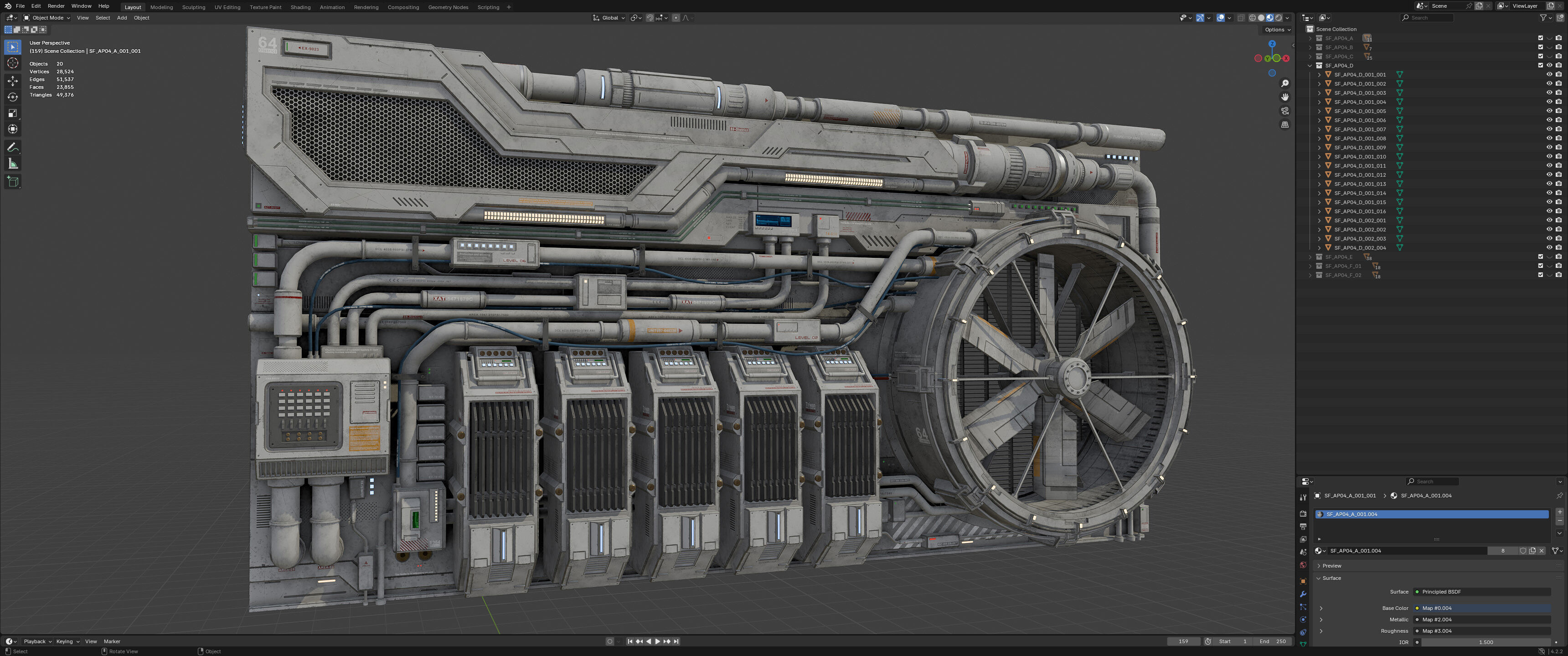This screenshot has height=656, width=1568.
Task: Uncheck SF_AP04_A collection exclude checkbox
Action: pyautogui.click(x=1541, y=38)
